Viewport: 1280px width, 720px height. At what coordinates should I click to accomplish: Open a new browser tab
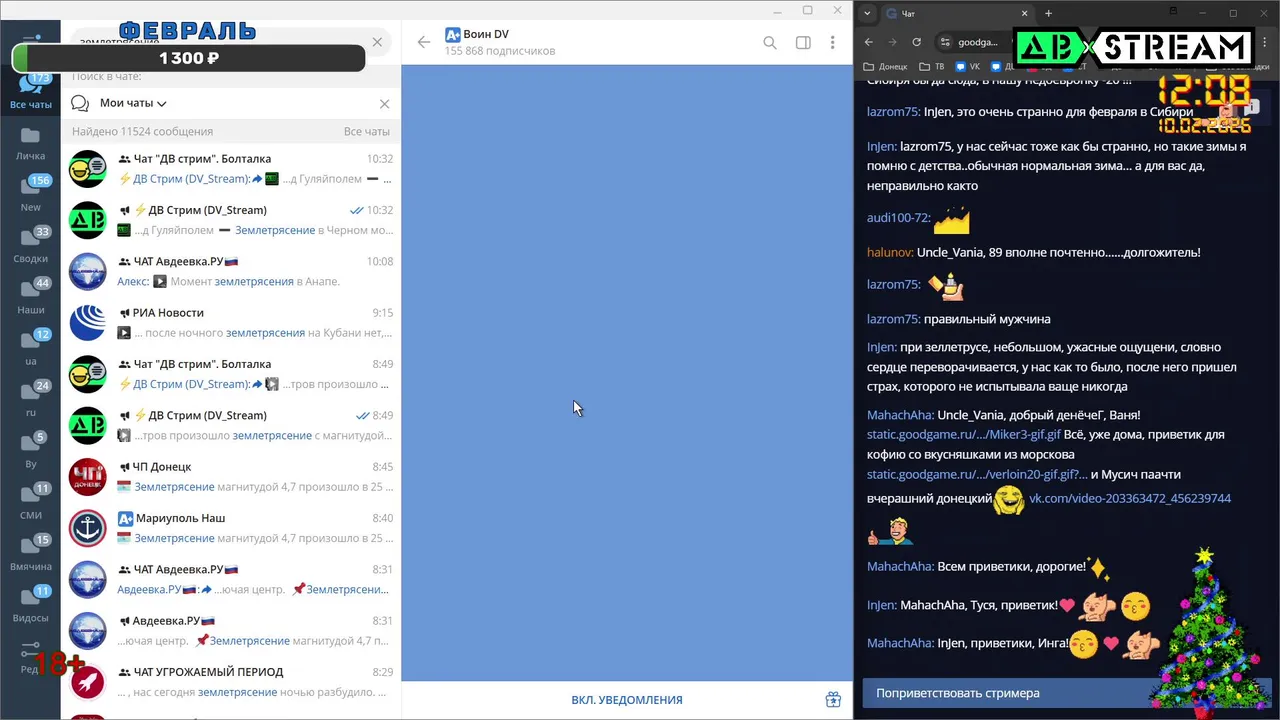point(1048,14)
